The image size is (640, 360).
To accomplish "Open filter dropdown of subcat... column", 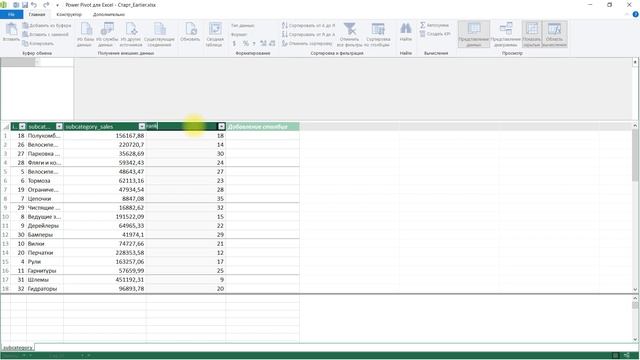I will [59, 127].
